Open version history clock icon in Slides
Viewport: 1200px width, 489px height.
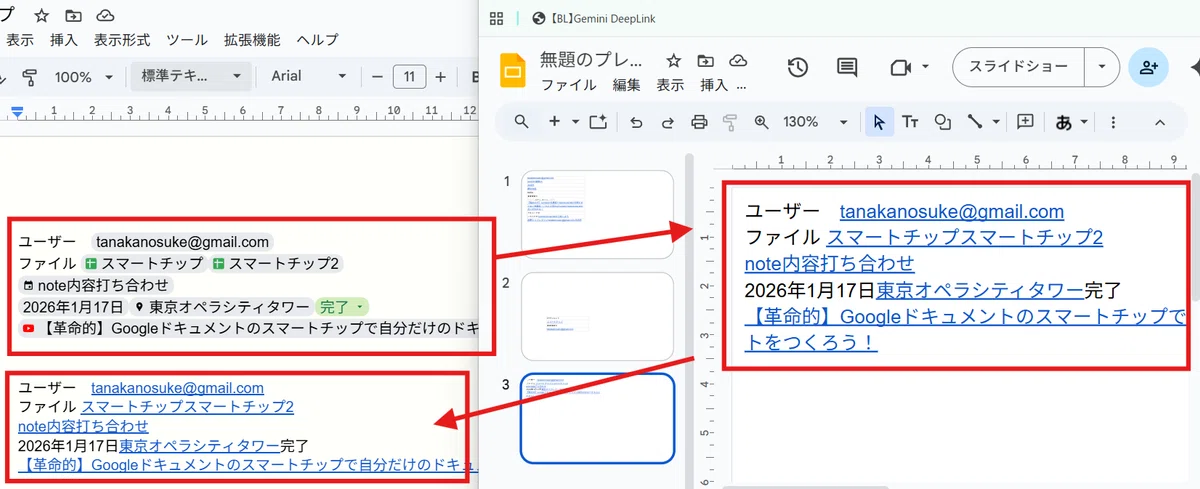(797, 67)
